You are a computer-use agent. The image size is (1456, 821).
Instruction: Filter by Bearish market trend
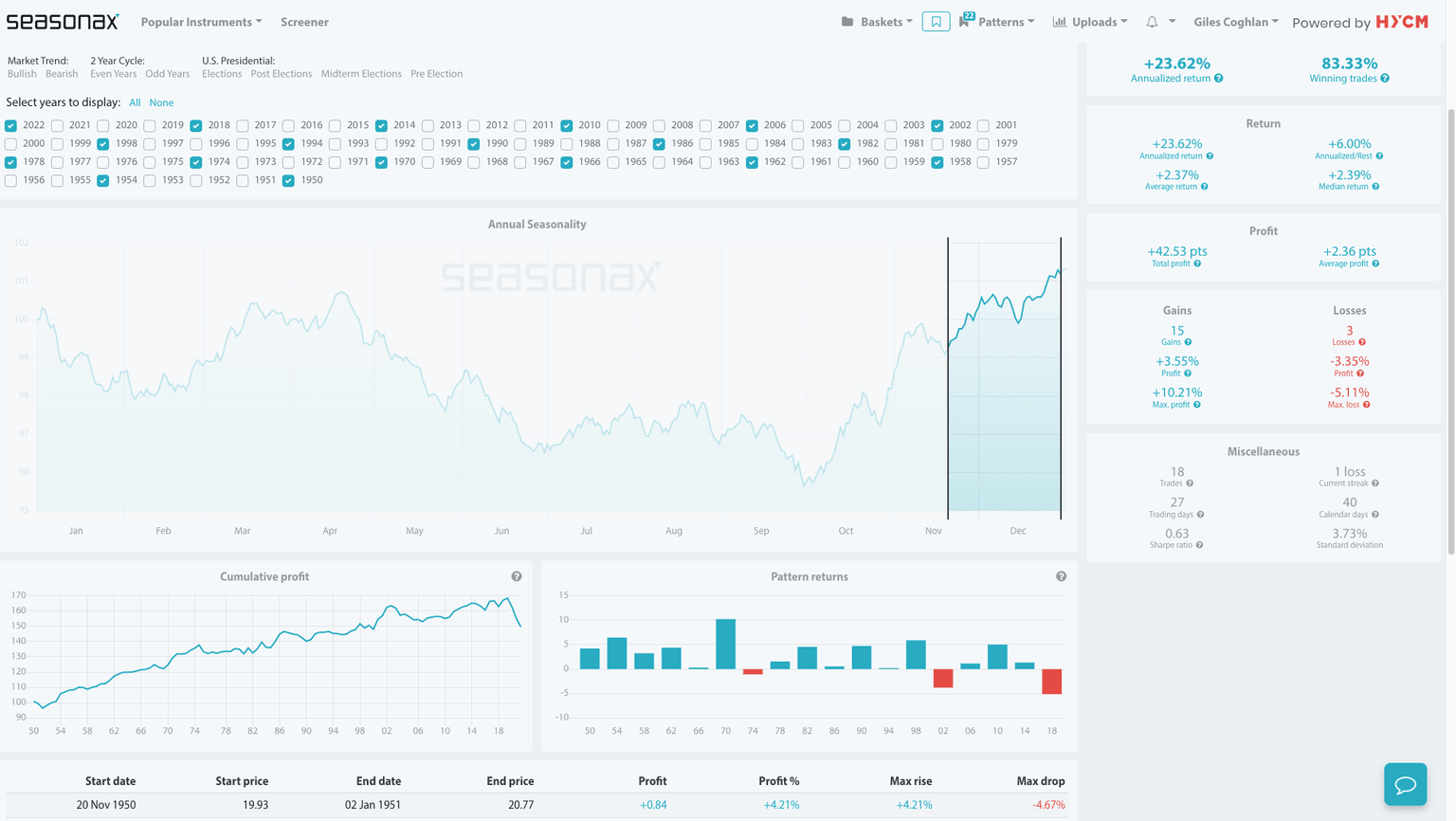click(62, 74)
